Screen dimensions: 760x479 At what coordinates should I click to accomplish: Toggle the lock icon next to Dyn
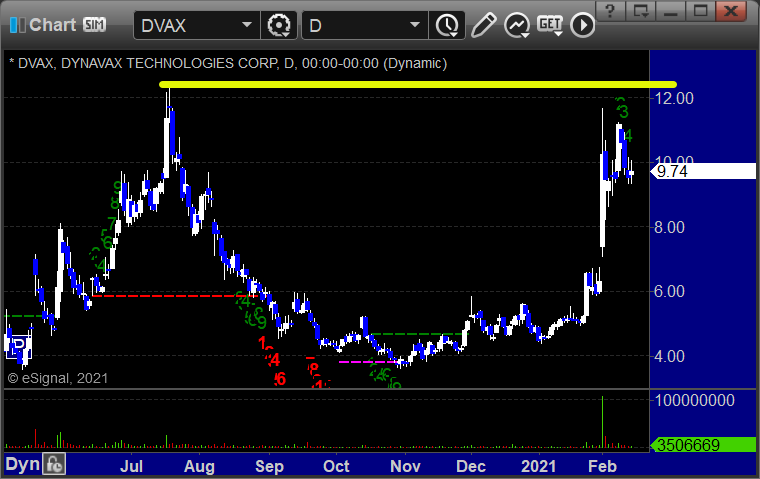[x=54, y=464]
